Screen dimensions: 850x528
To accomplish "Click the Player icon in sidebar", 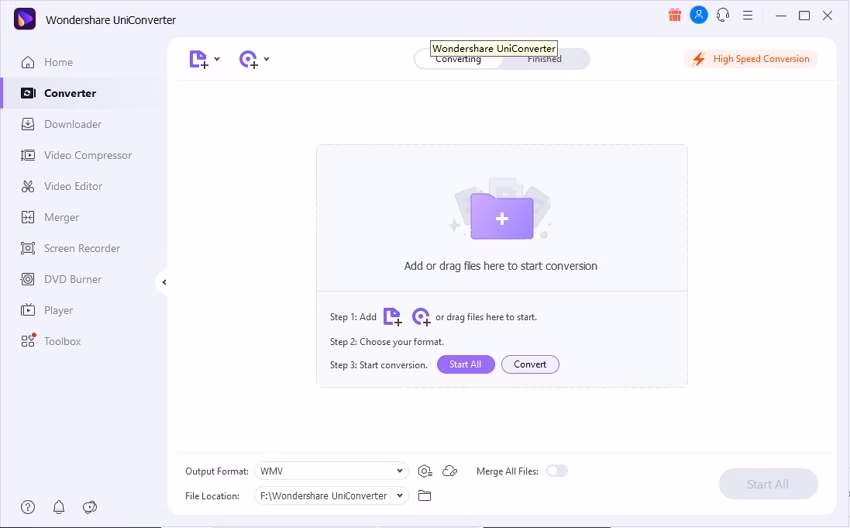I will pos(28,310).
